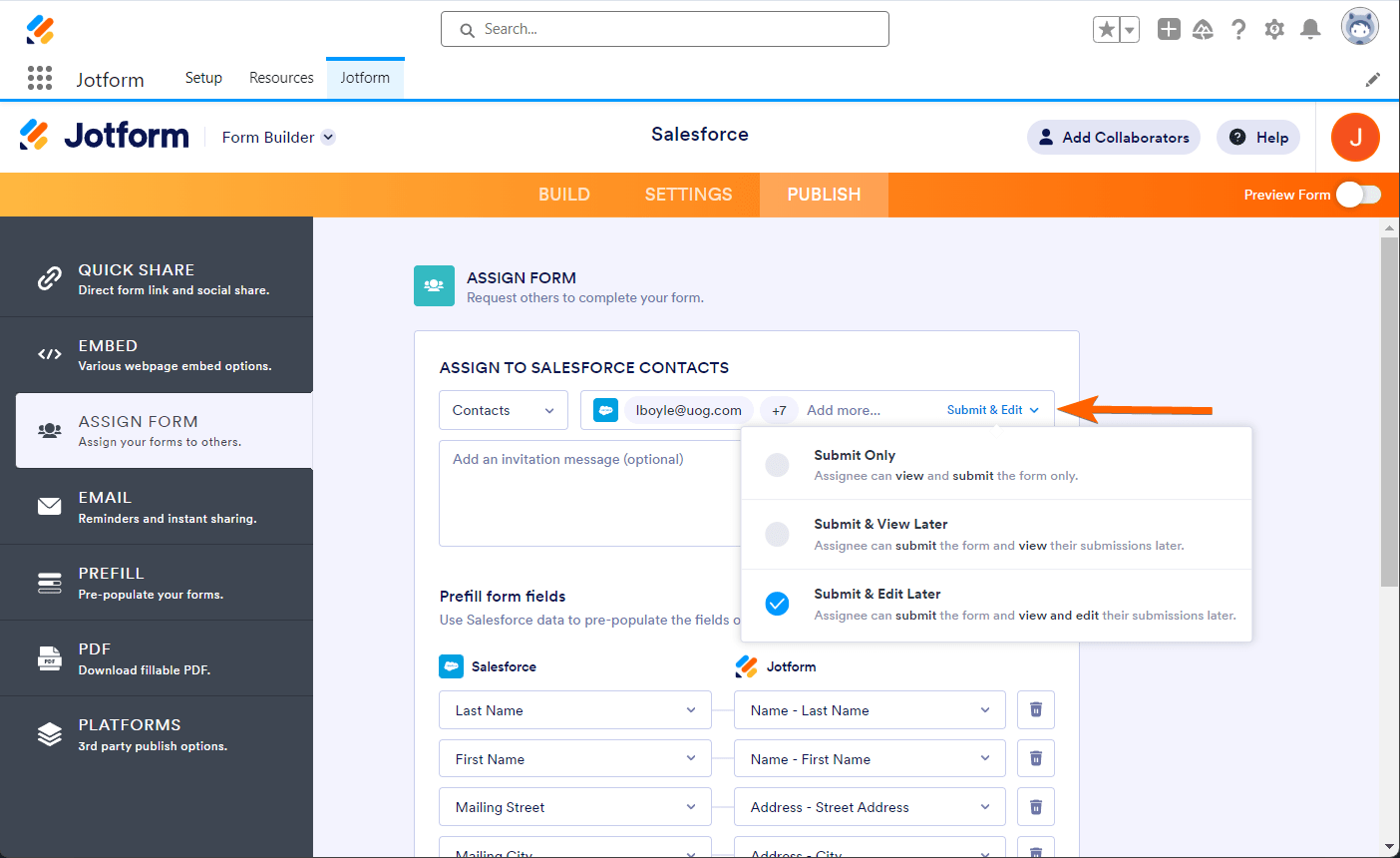Click the Quick Share link icon

click(50, 279)
